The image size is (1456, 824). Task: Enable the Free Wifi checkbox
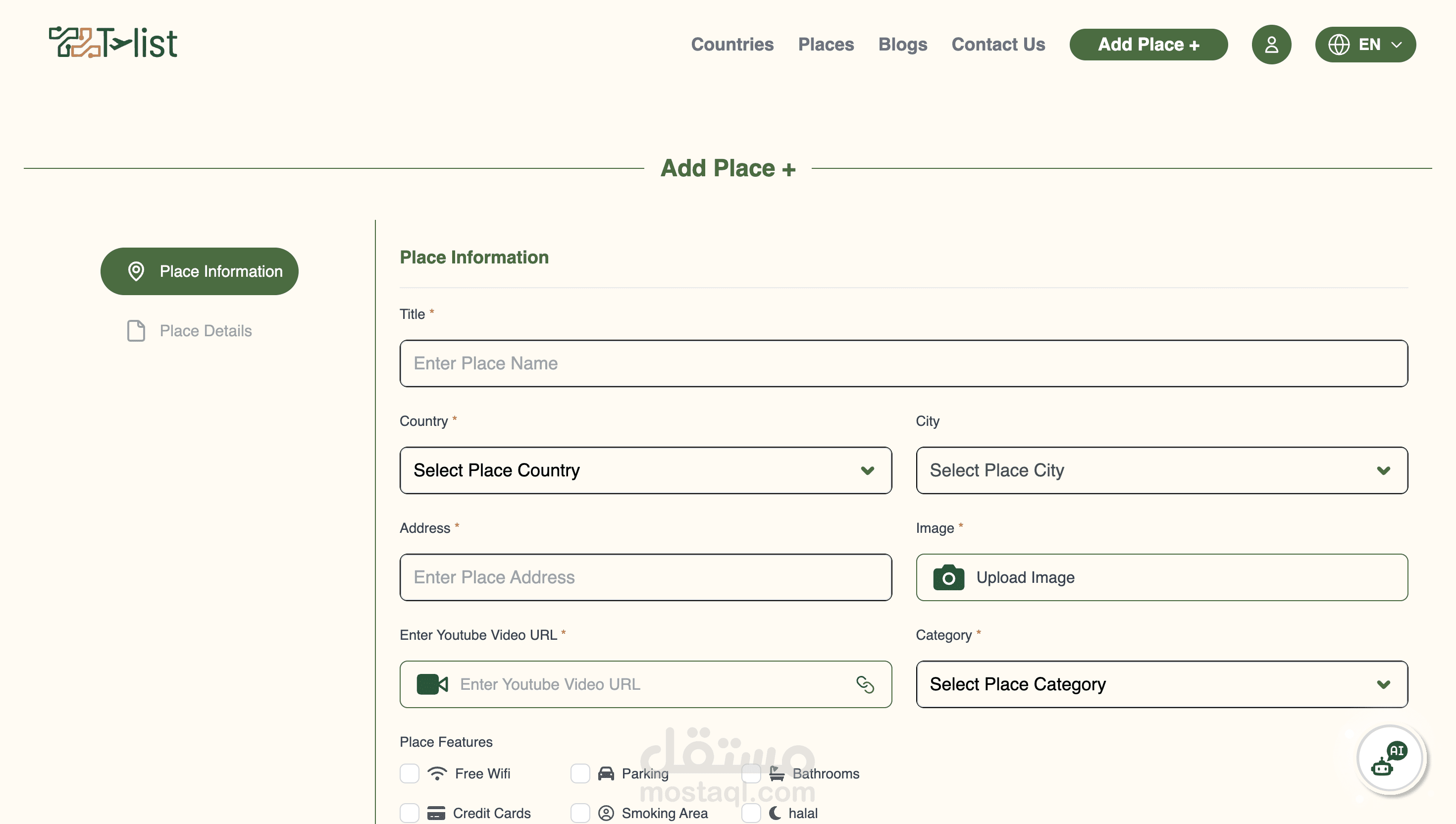(409, 773)
